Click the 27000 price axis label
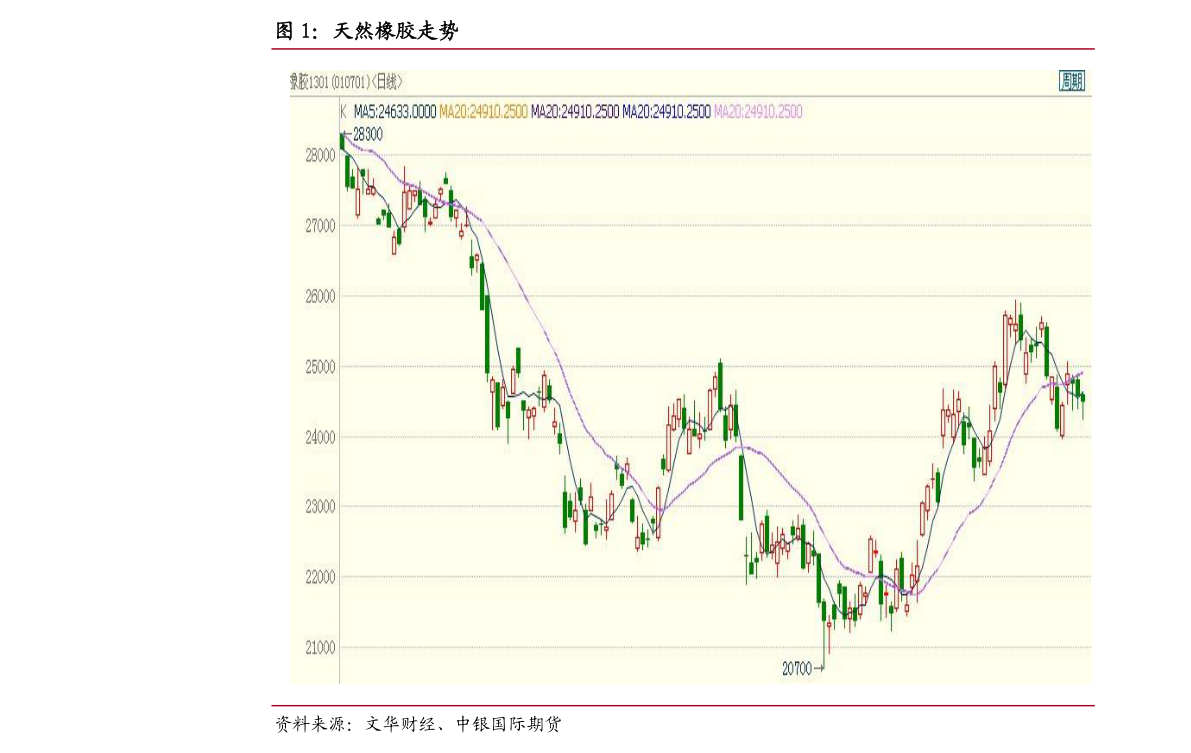This screenshot has height=753, width=1191. pyautogui.click(x=320, y=226)
